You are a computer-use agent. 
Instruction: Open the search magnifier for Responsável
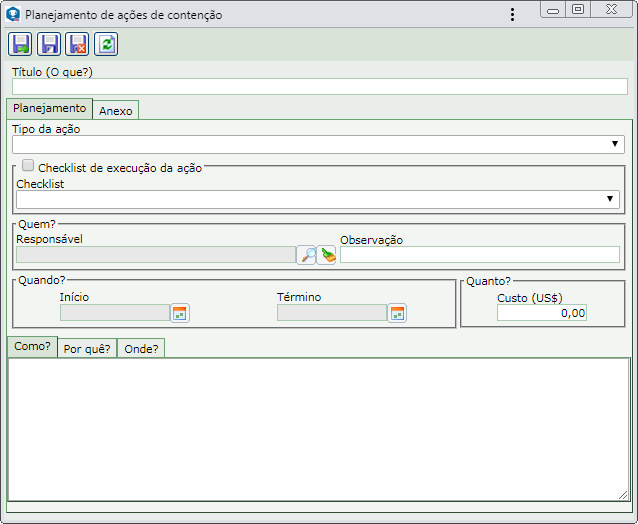tap(306, 255)
